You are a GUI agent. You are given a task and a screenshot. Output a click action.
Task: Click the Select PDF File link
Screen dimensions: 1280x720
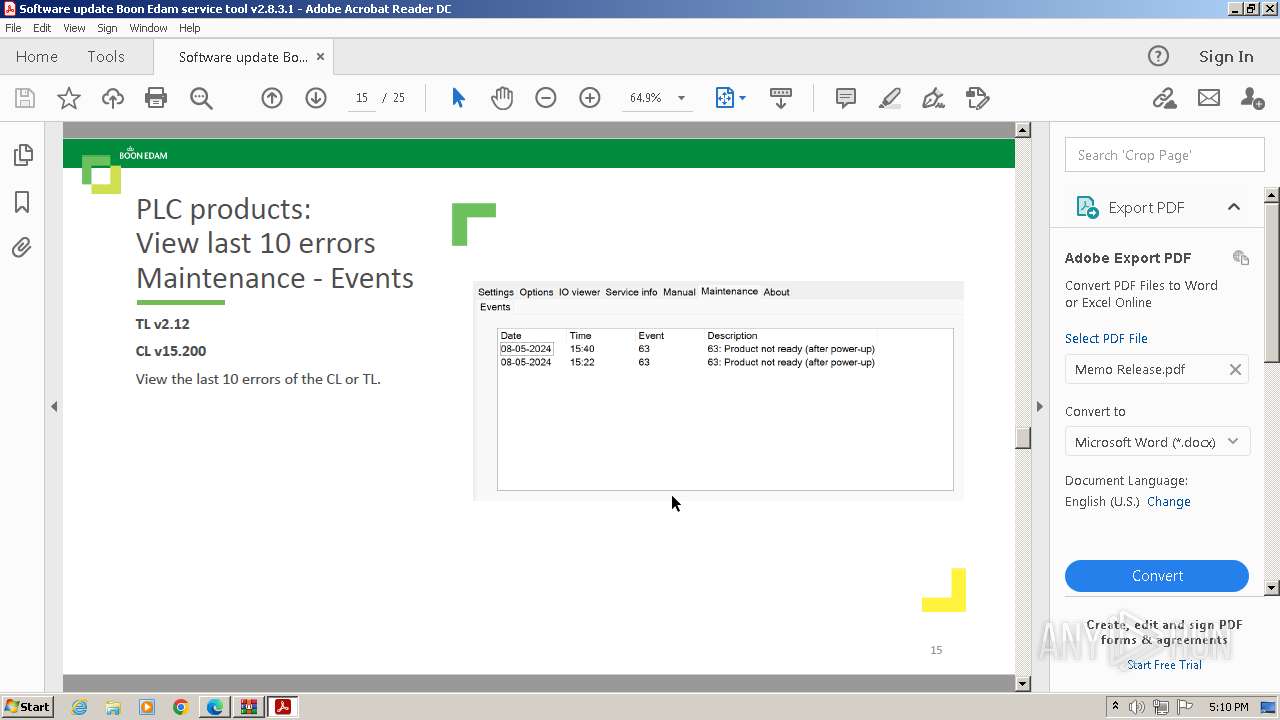click(1106, 338)
